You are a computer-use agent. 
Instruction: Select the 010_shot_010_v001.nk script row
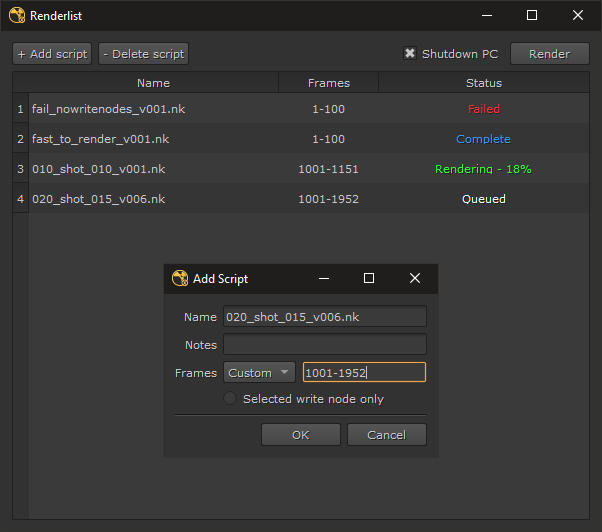point(98,169)
